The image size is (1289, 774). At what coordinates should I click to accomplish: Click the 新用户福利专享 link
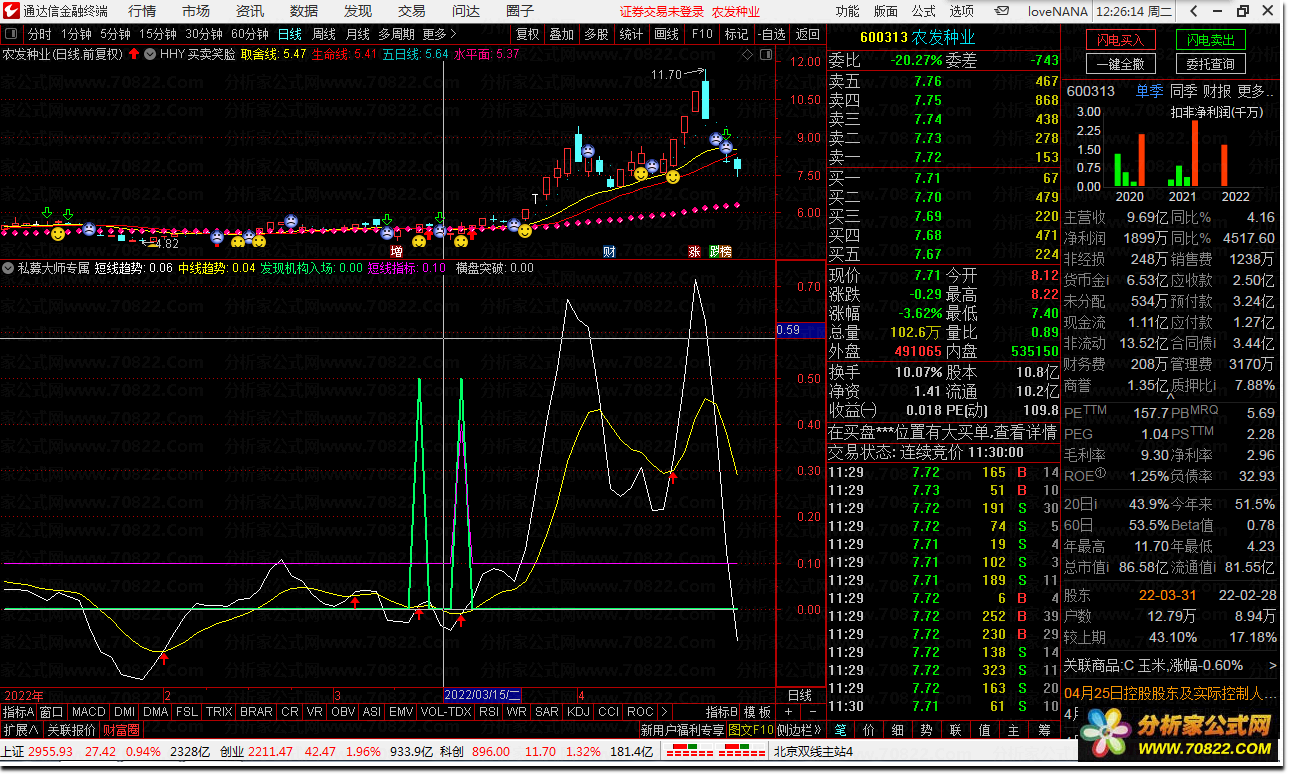point(682,730)
